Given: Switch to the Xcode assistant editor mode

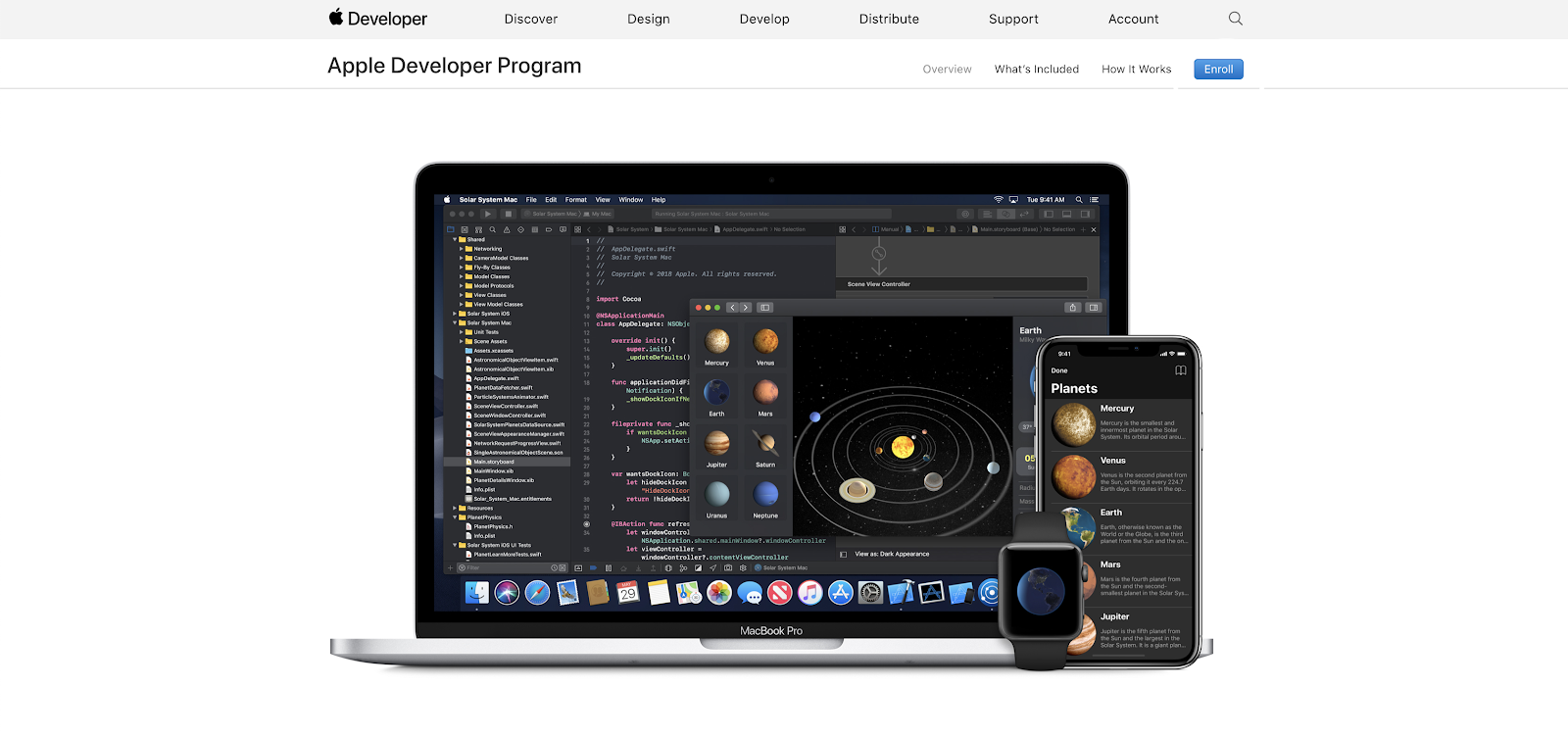Looking at the screenshot, I should [x=1005, y=214].
